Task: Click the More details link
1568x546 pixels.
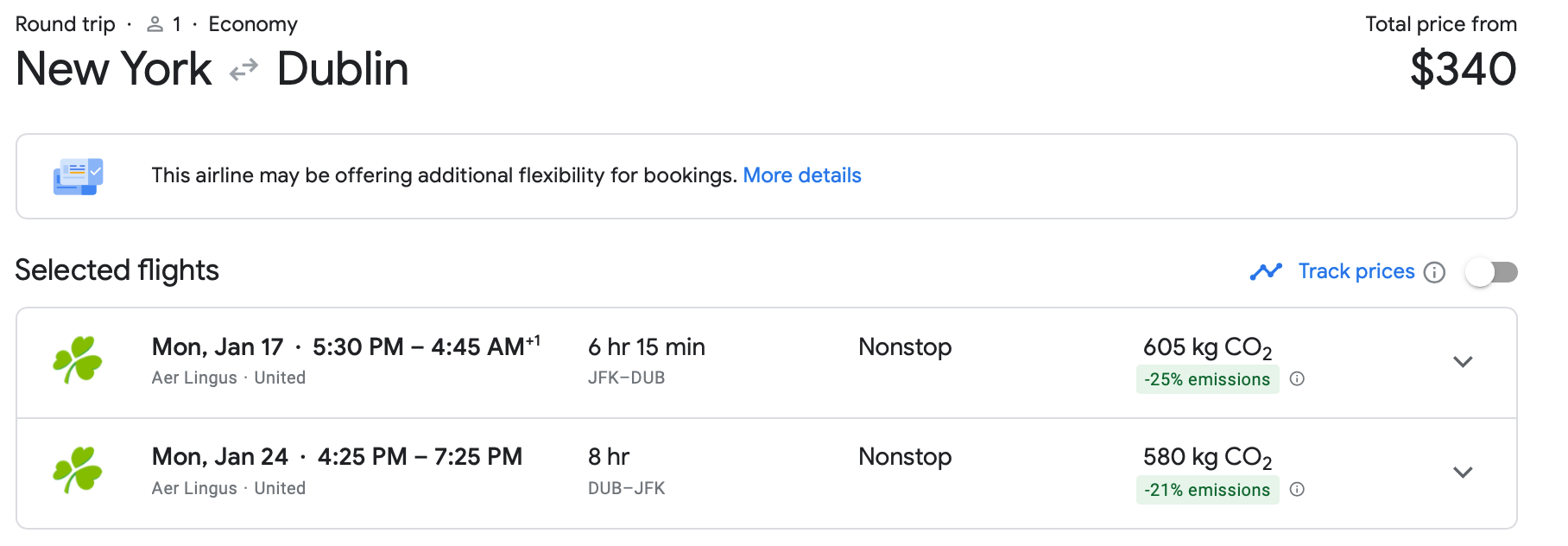Action: click(802, 175)
